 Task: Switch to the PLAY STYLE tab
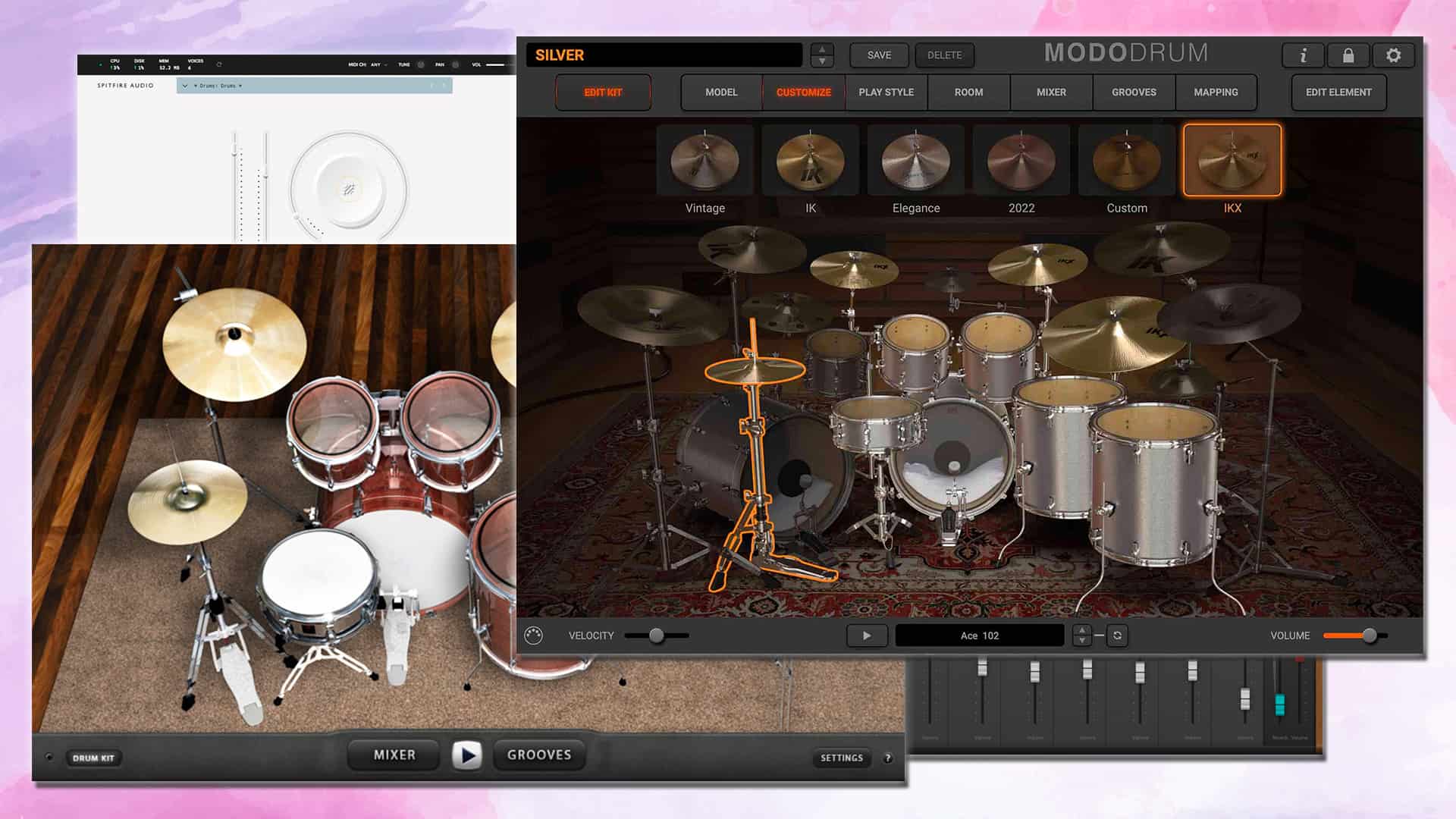pos(886,93)
